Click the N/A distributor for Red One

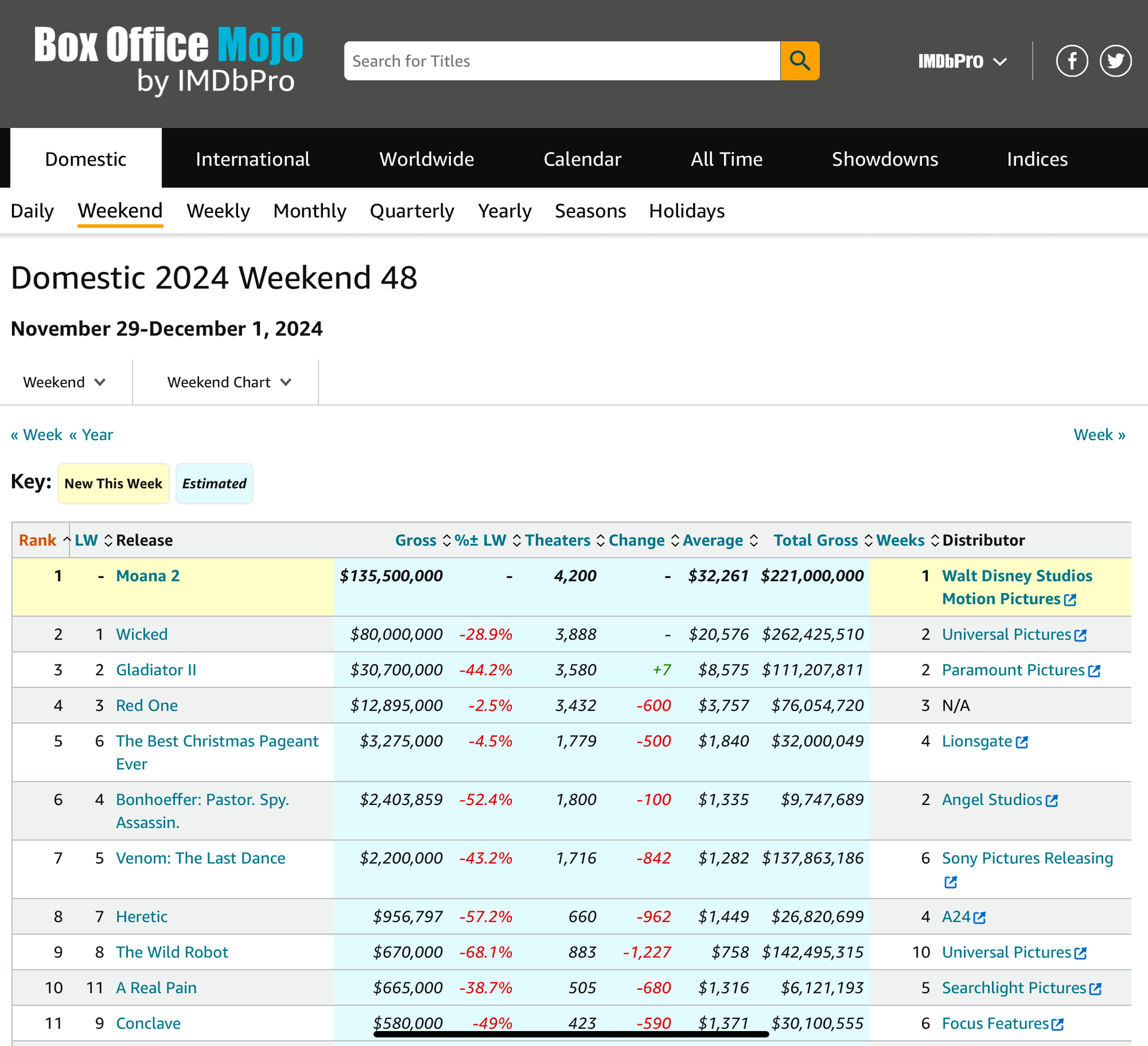[956, 706]
